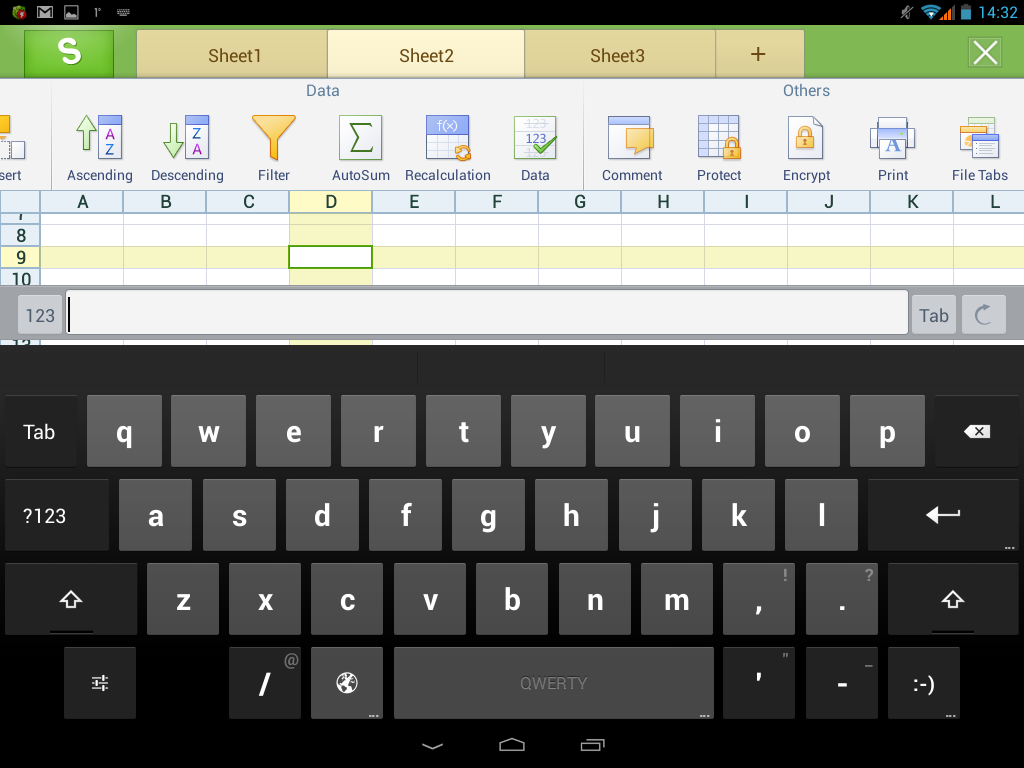Open the Protect sheet option
This screenshot has height=768, width=1024.
(x=719, y=148)
